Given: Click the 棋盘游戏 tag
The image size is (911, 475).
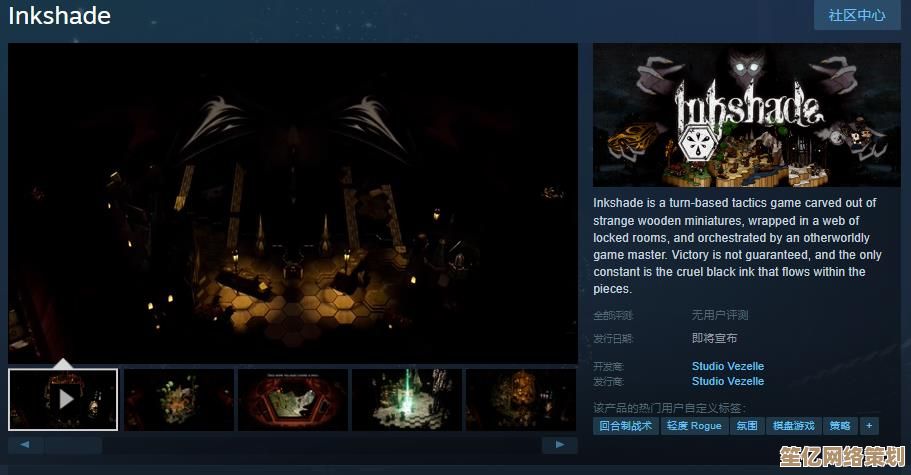Looking at the screenshot, I should tap(794, 425).
